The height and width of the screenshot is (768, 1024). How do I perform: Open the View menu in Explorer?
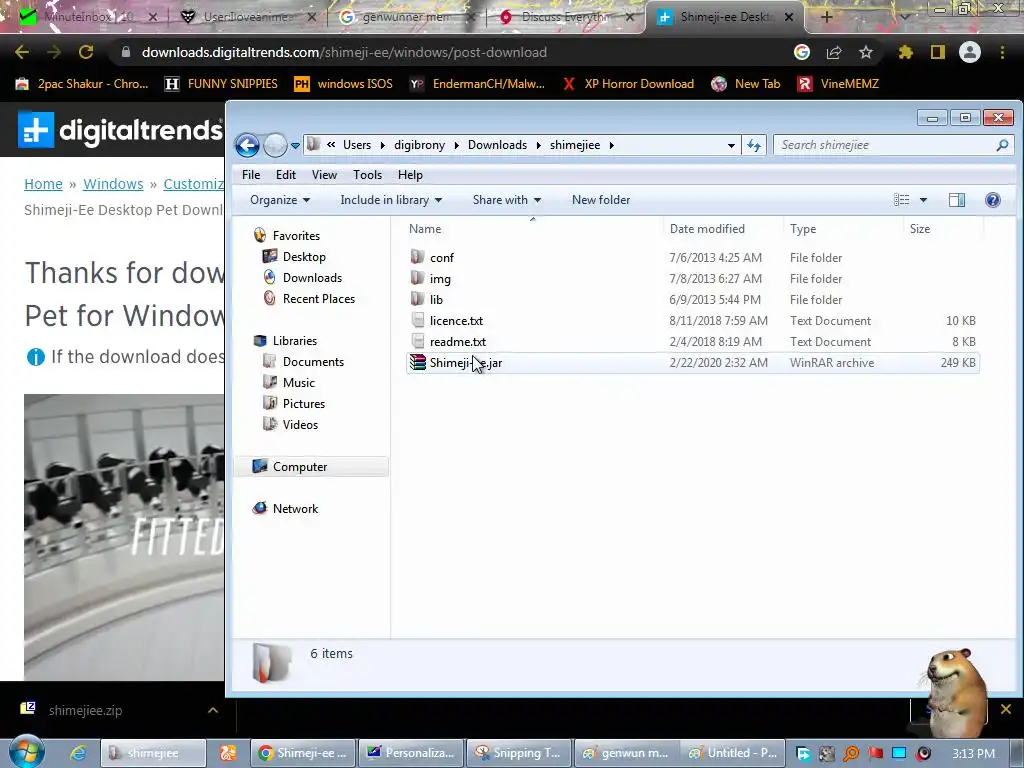pos(324,174)
